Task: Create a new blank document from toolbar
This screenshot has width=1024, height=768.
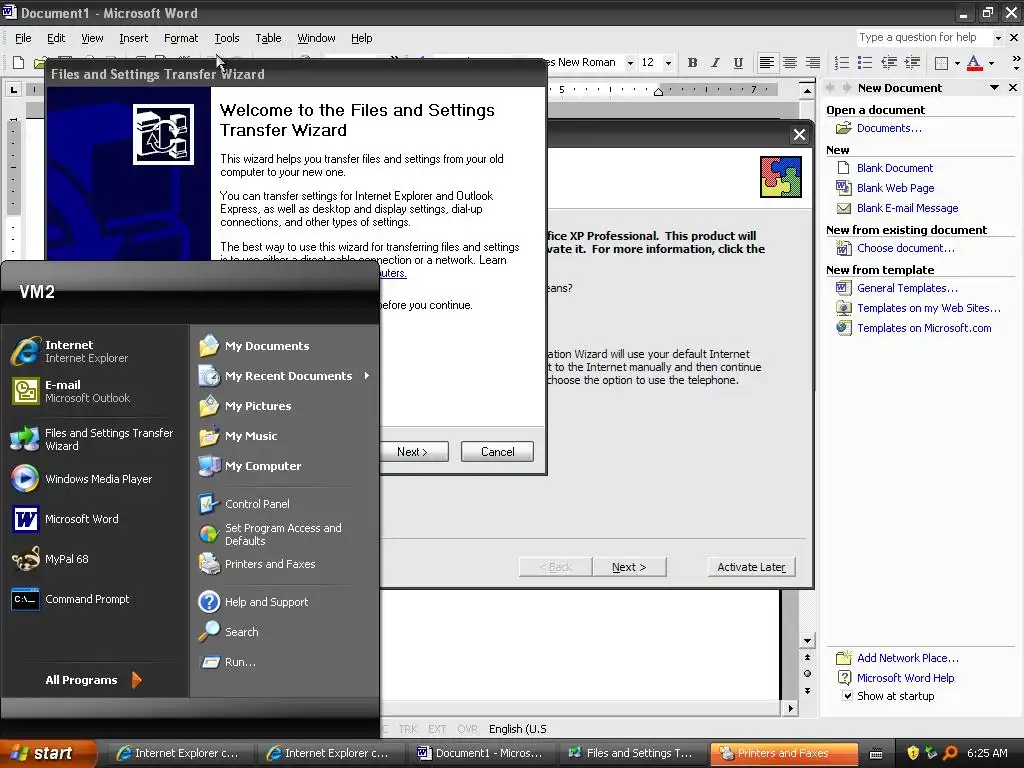Action: (x=18, y=63)
